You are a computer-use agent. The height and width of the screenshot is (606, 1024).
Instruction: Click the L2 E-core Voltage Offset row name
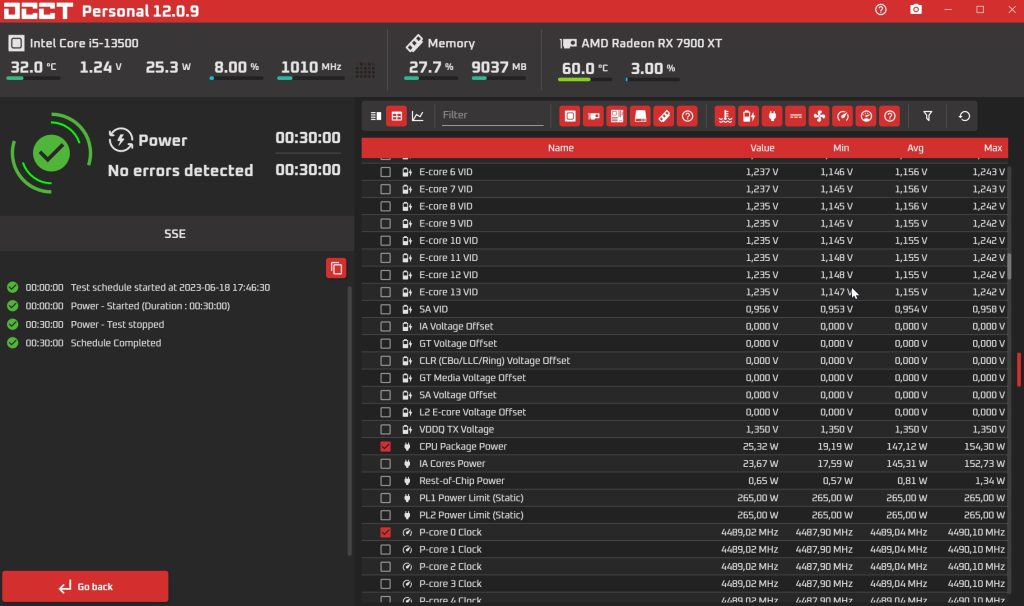472,412
